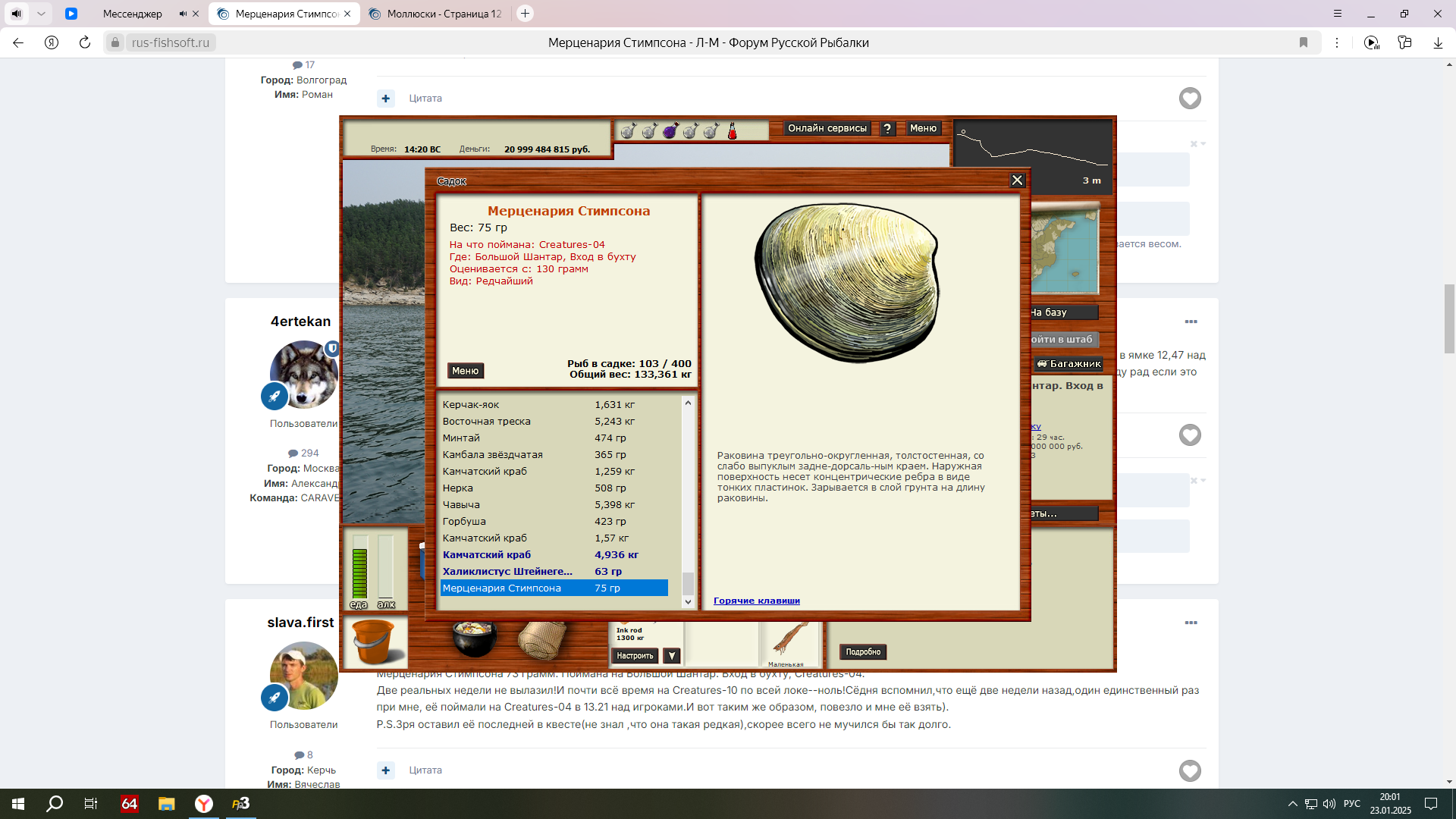Expand dropdown arrow next to Настроить

[x=671, y=656]
